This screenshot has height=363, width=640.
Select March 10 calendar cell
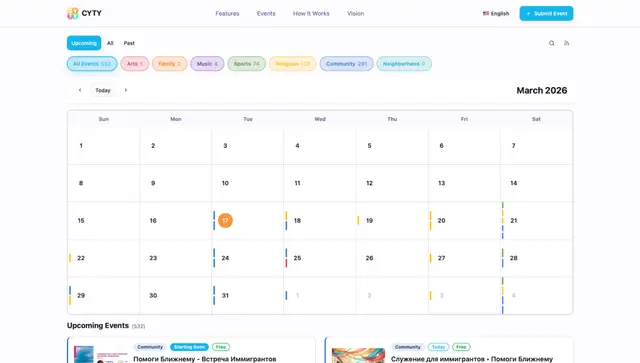[x=248, y=183]
